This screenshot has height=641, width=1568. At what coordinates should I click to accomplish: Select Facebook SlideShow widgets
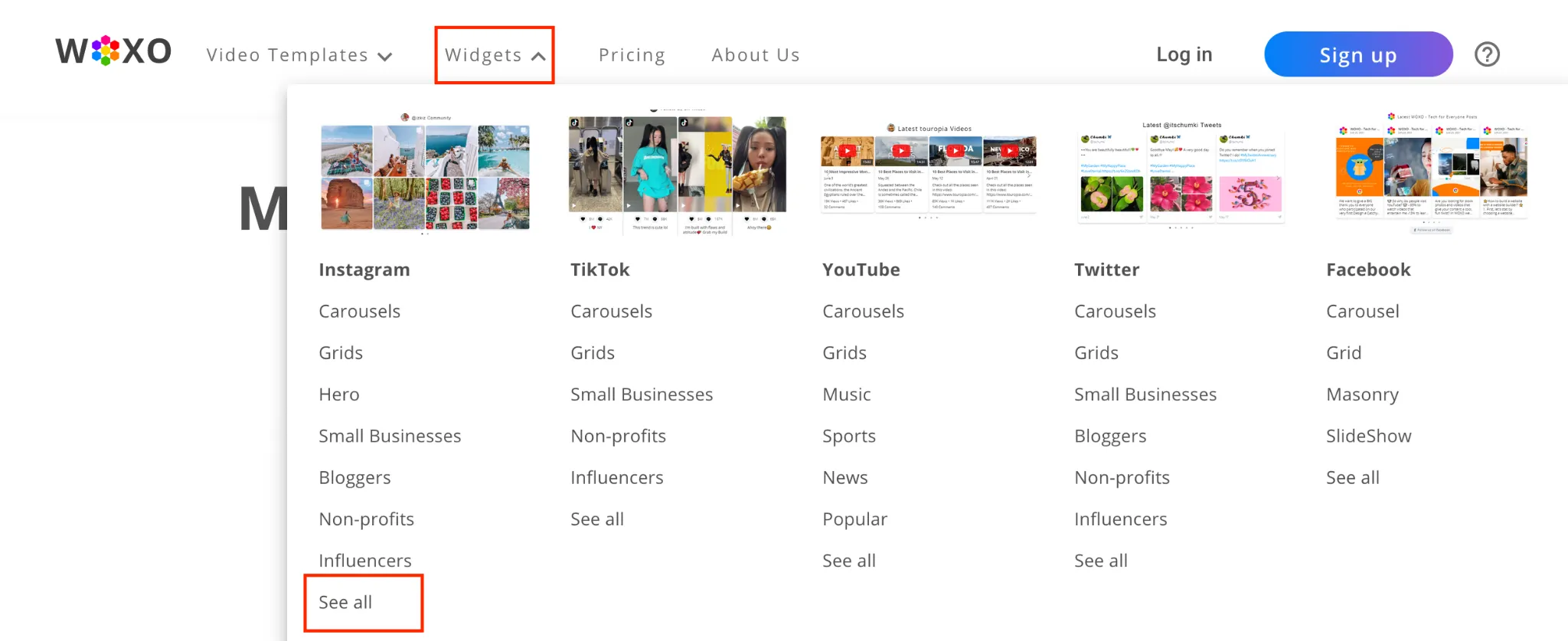[x=1368, y=437]
